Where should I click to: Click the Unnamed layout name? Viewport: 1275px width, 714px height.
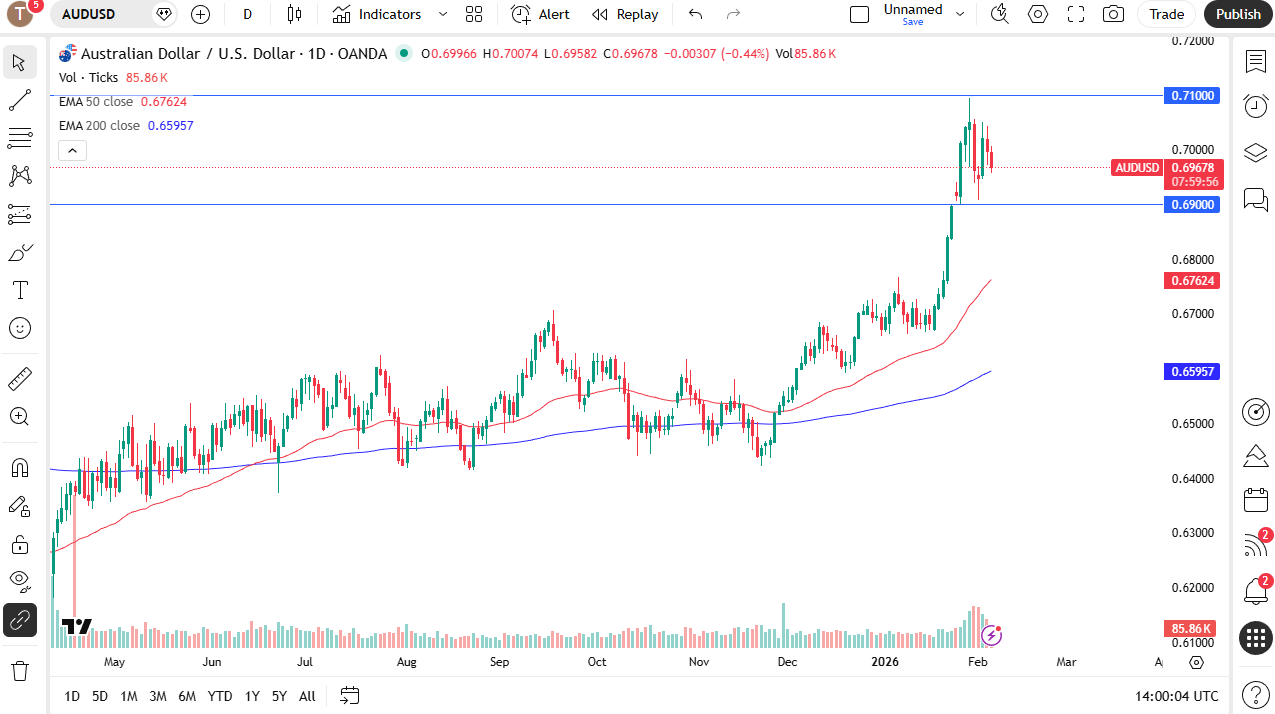coord(912,10)
